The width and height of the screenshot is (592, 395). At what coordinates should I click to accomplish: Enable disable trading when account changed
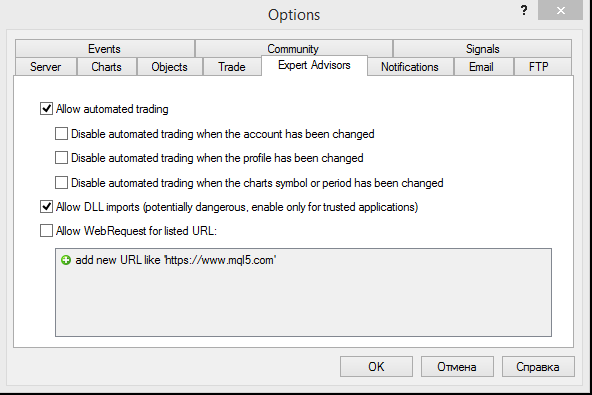pos(61,134)
